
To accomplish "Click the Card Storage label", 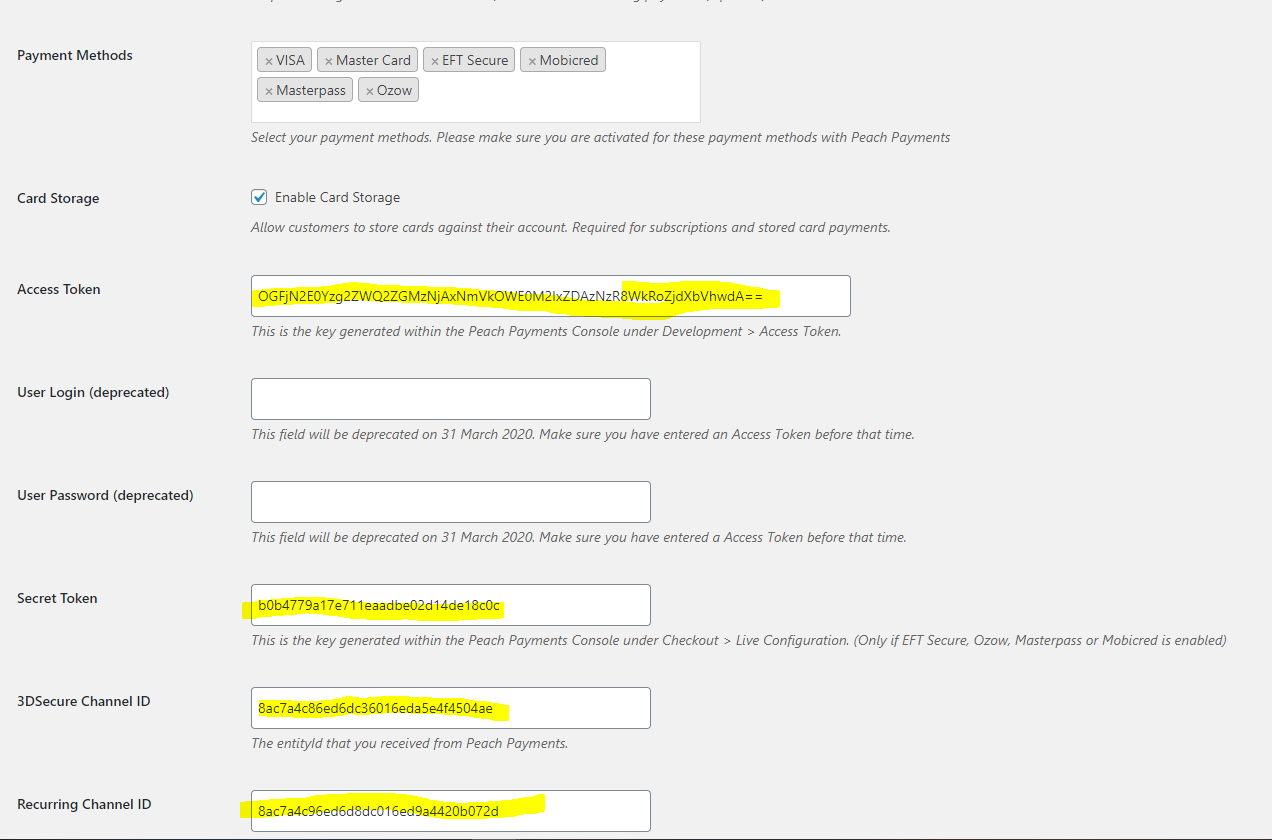I will tap(58, 198).
